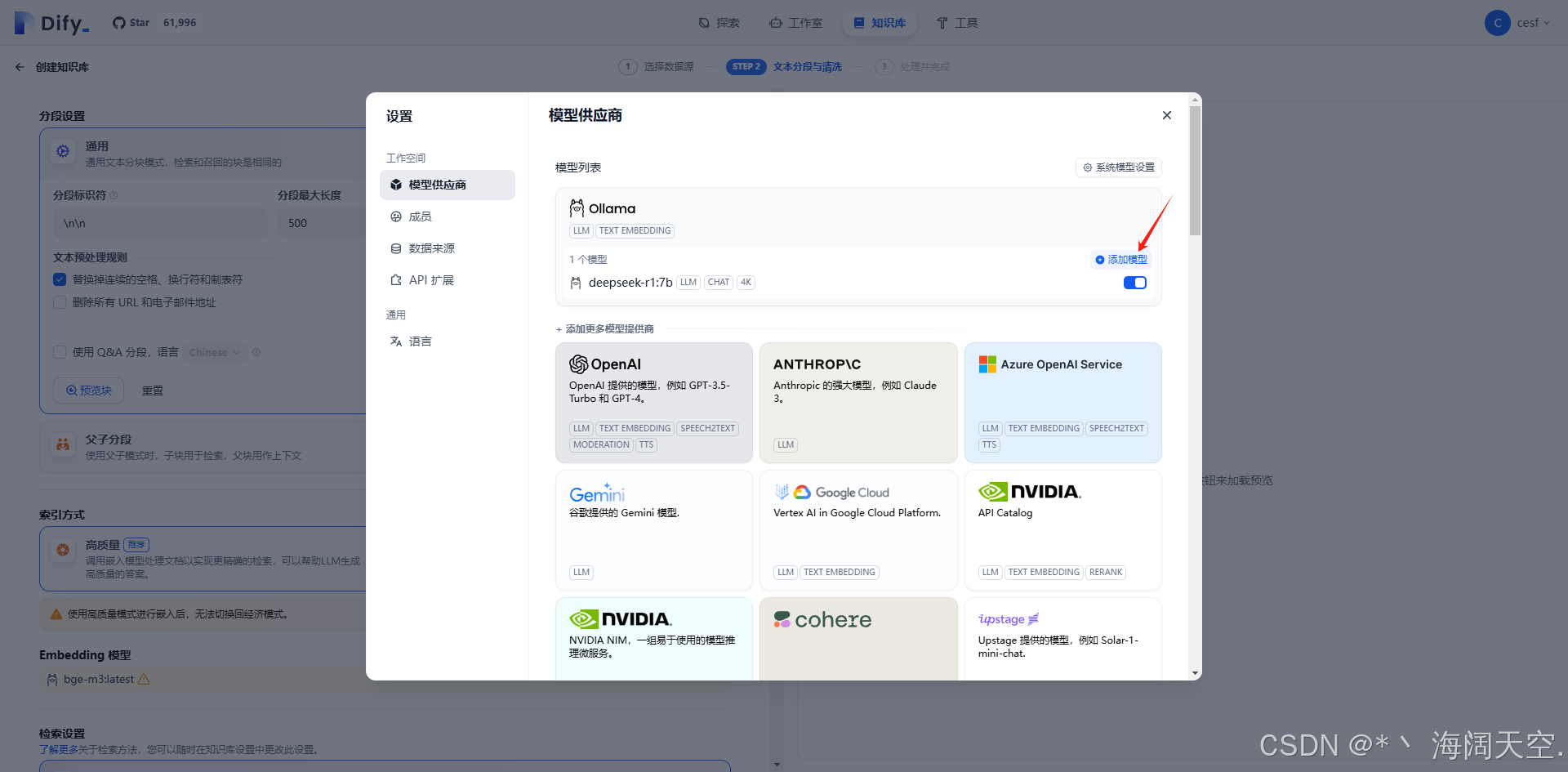The image size is (1568, 772).
Task: Open the 工具 tab
Action: (x=957, y=23)
